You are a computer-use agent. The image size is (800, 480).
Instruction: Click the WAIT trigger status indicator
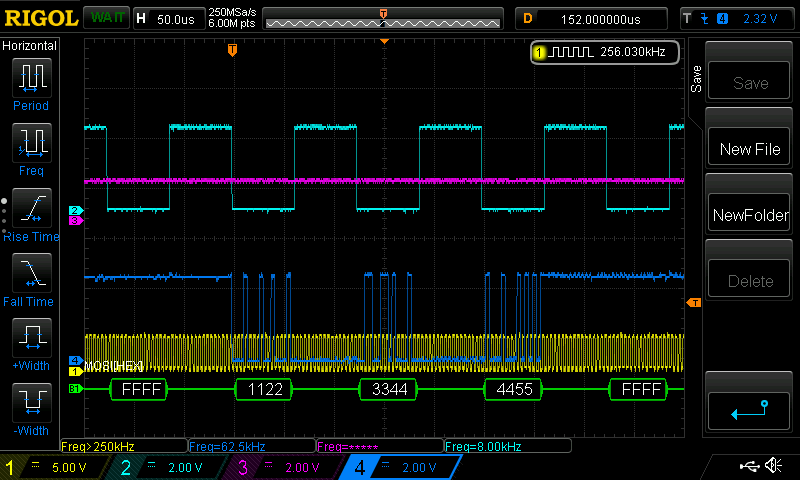107,18
